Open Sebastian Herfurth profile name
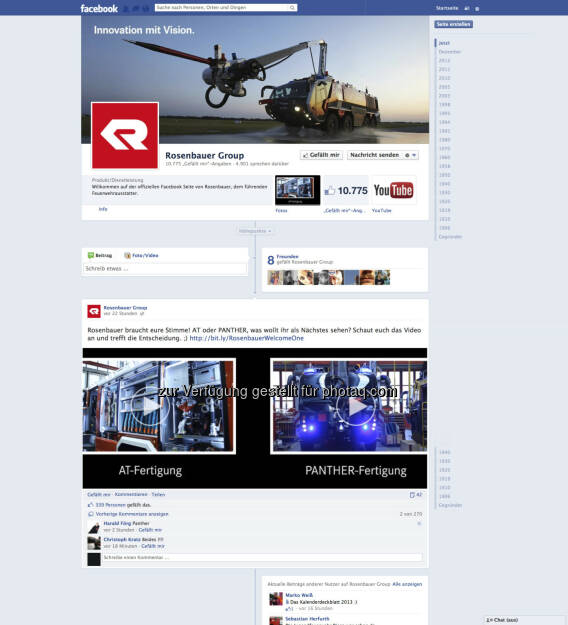This screenshot has height=625, width=568. [x=307, y=619]
